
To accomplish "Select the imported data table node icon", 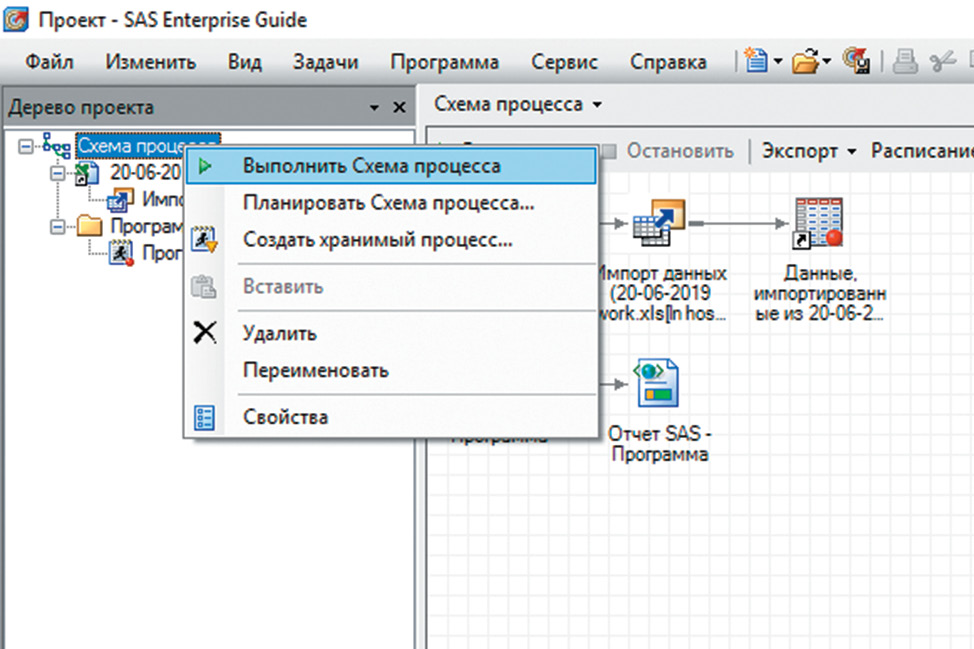I will pyautogui.click(x=819, y=222).
